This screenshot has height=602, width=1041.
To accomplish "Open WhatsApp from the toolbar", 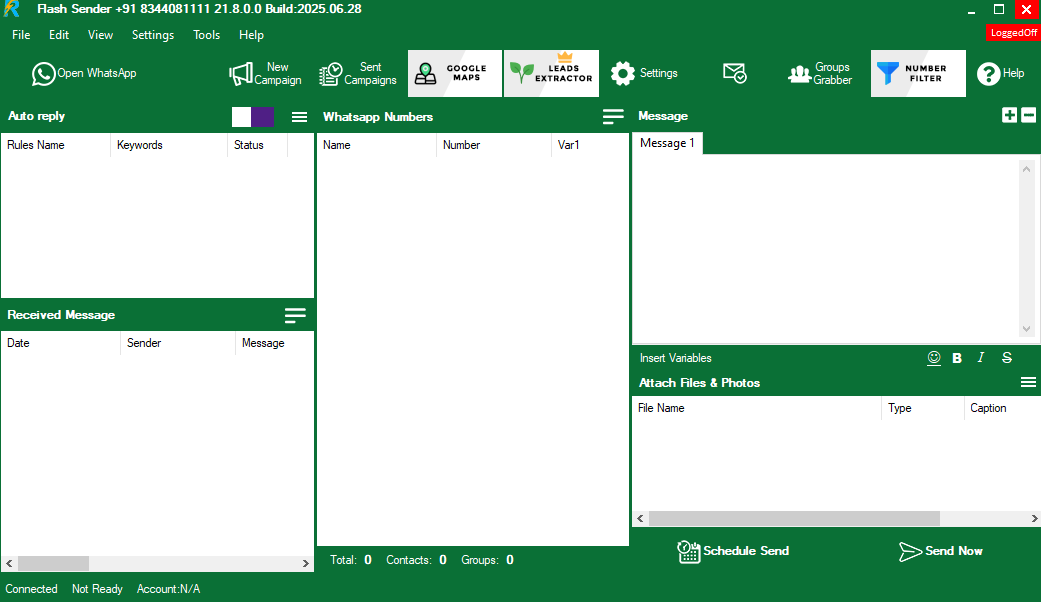I will coord(84,73).
